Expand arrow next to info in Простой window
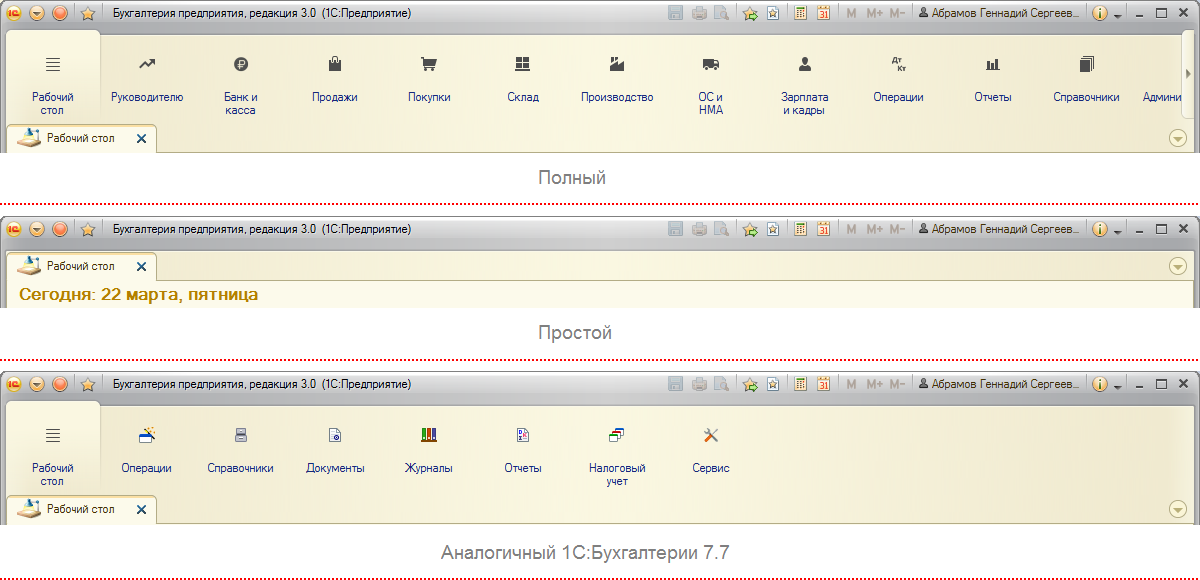This screenshot has height=580, width=1200. click(1116, 230)
